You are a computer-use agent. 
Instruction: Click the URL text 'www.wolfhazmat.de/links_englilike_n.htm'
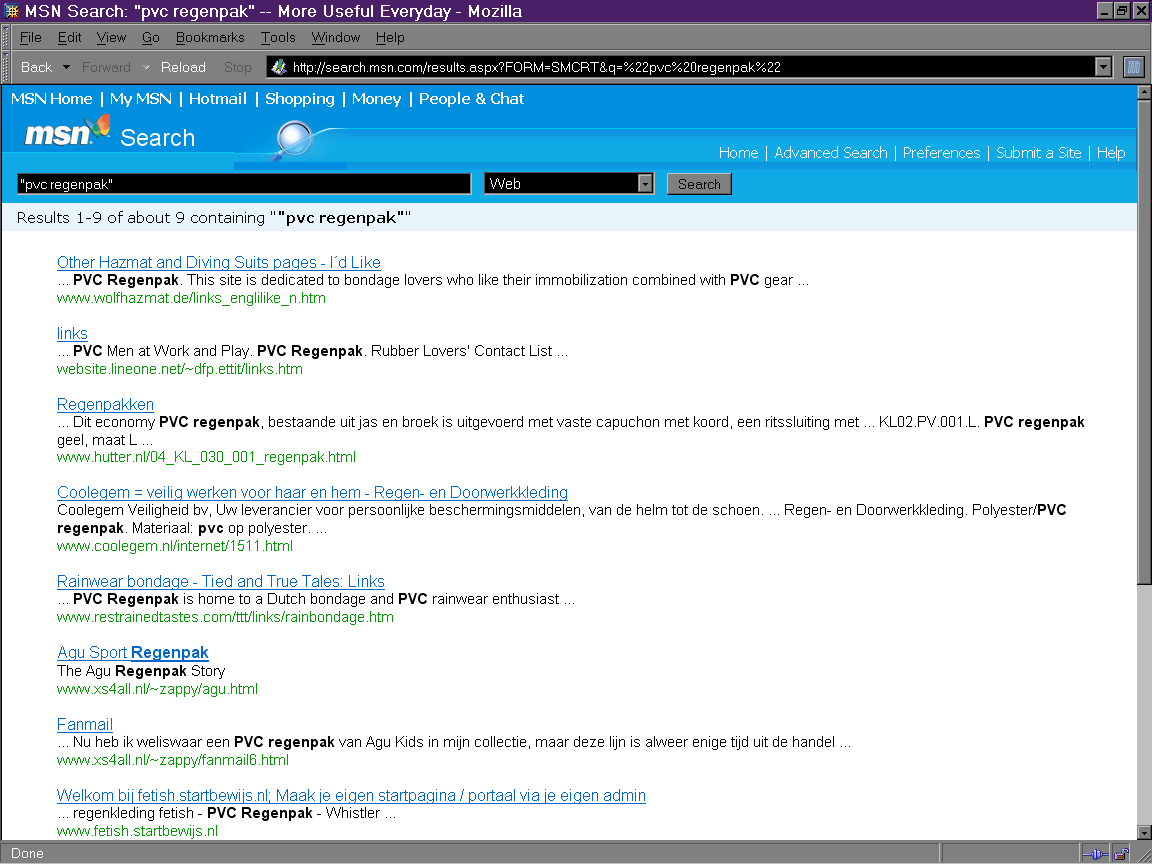191,298
